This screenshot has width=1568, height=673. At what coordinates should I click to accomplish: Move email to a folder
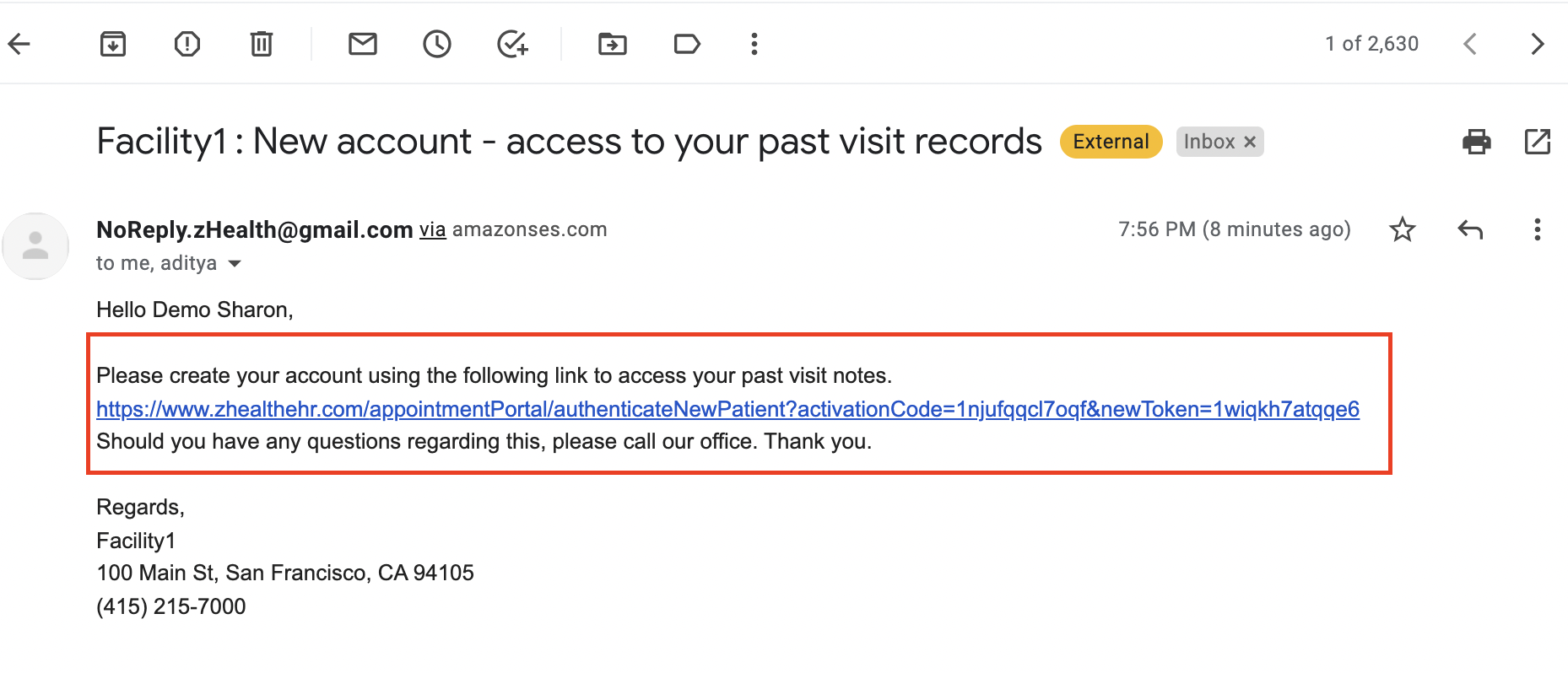click(x=613, y=44)
